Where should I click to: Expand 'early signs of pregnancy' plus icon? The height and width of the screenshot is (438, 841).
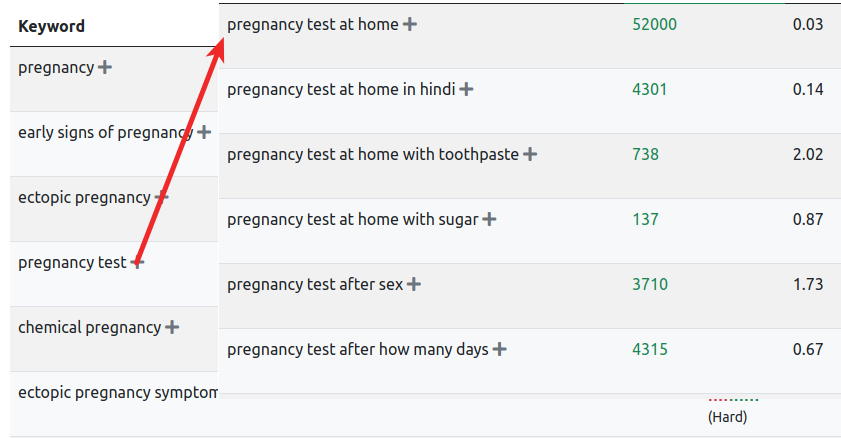coord(204,132)
